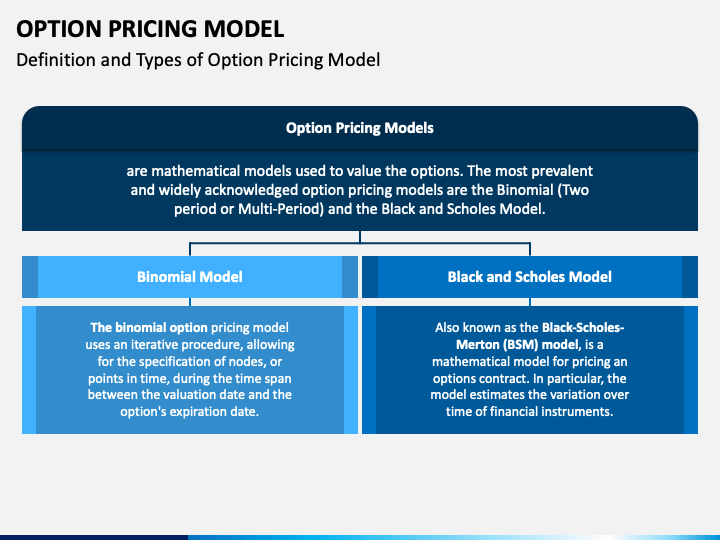
Task: Click right blue strip of BSM description box
Action: pos(691,370)
